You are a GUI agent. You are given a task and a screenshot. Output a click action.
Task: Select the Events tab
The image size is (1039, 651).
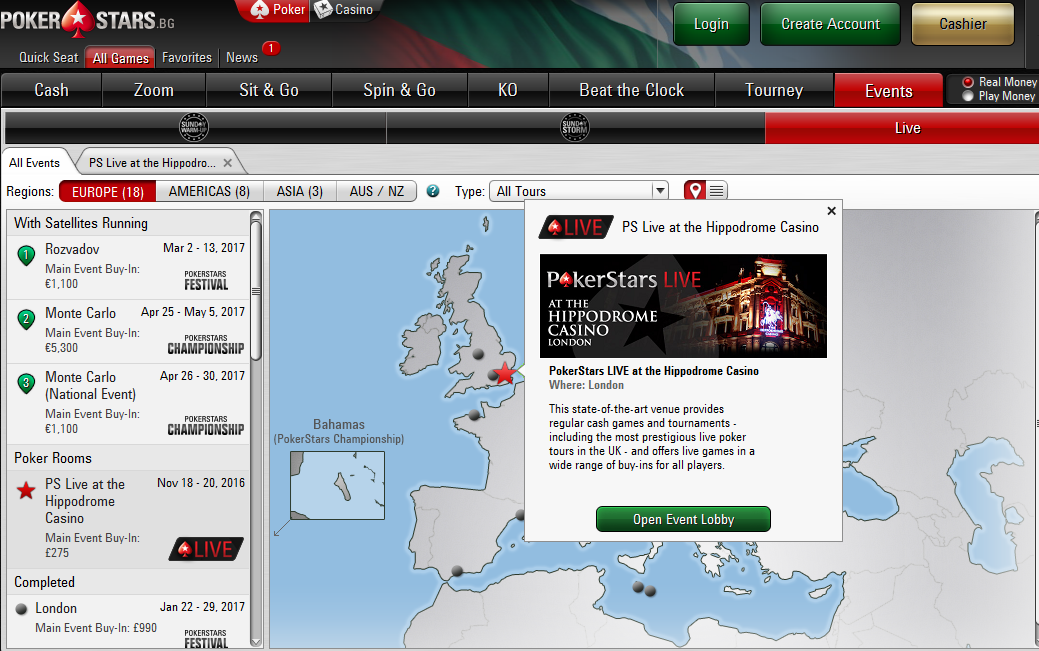click(889, 90)
